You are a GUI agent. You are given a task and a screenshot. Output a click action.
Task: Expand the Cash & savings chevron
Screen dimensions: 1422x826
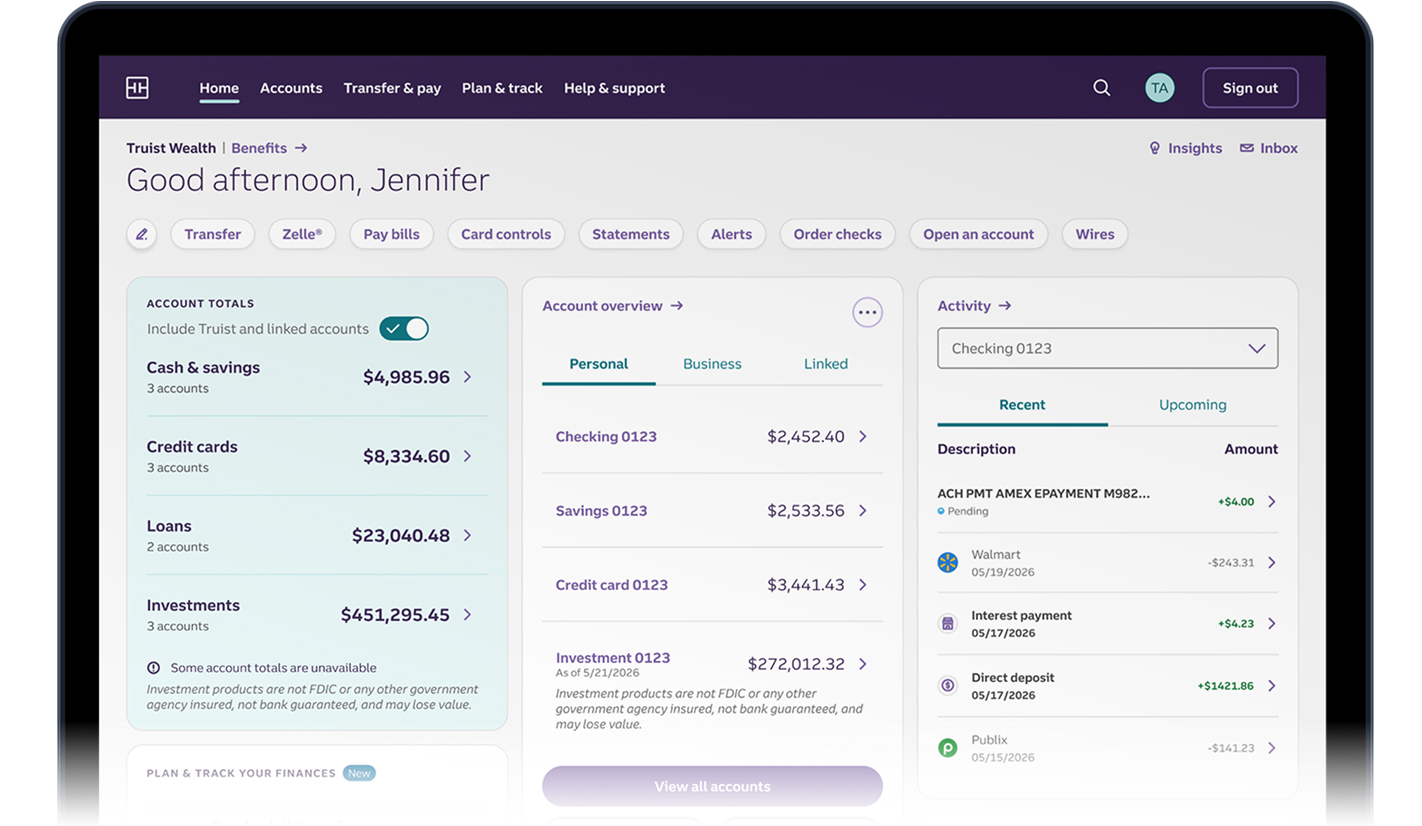coord(467,377)
